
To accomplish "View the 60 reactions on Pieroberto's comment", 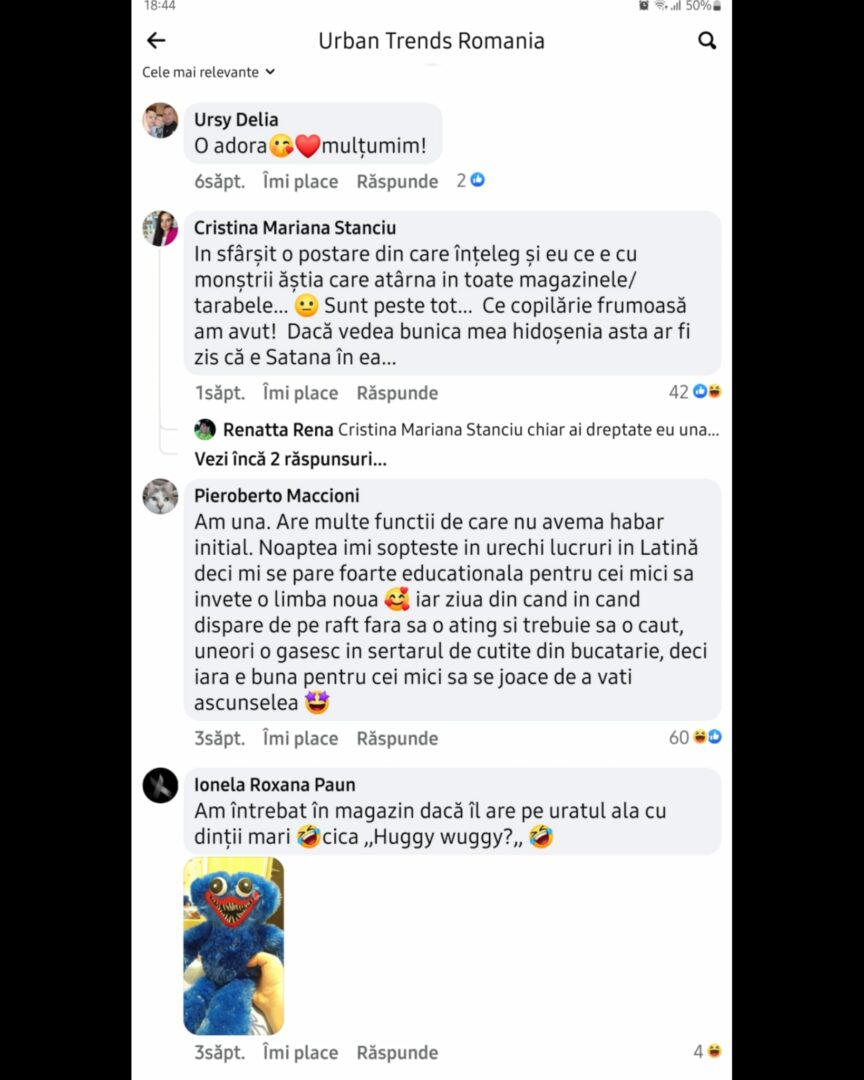I will (x=695, y=738).
